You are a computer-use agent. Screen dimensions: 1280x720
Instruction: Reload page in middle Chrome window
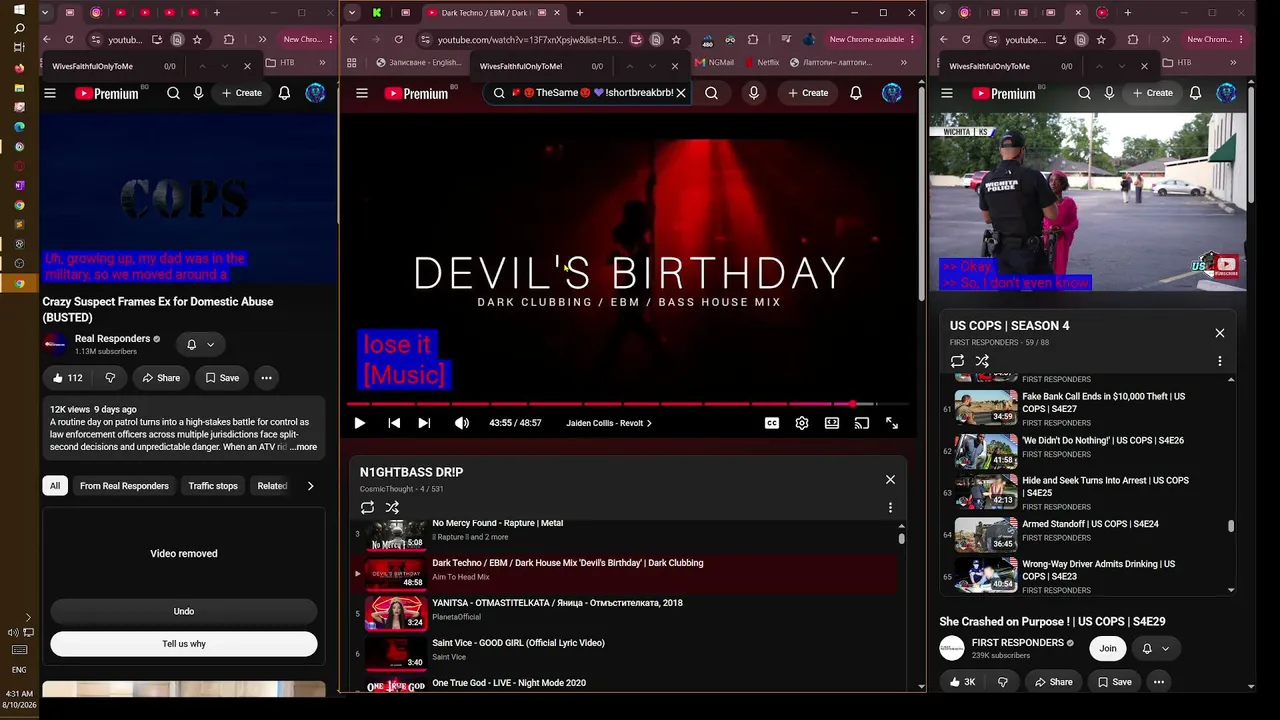coord(398,40)
